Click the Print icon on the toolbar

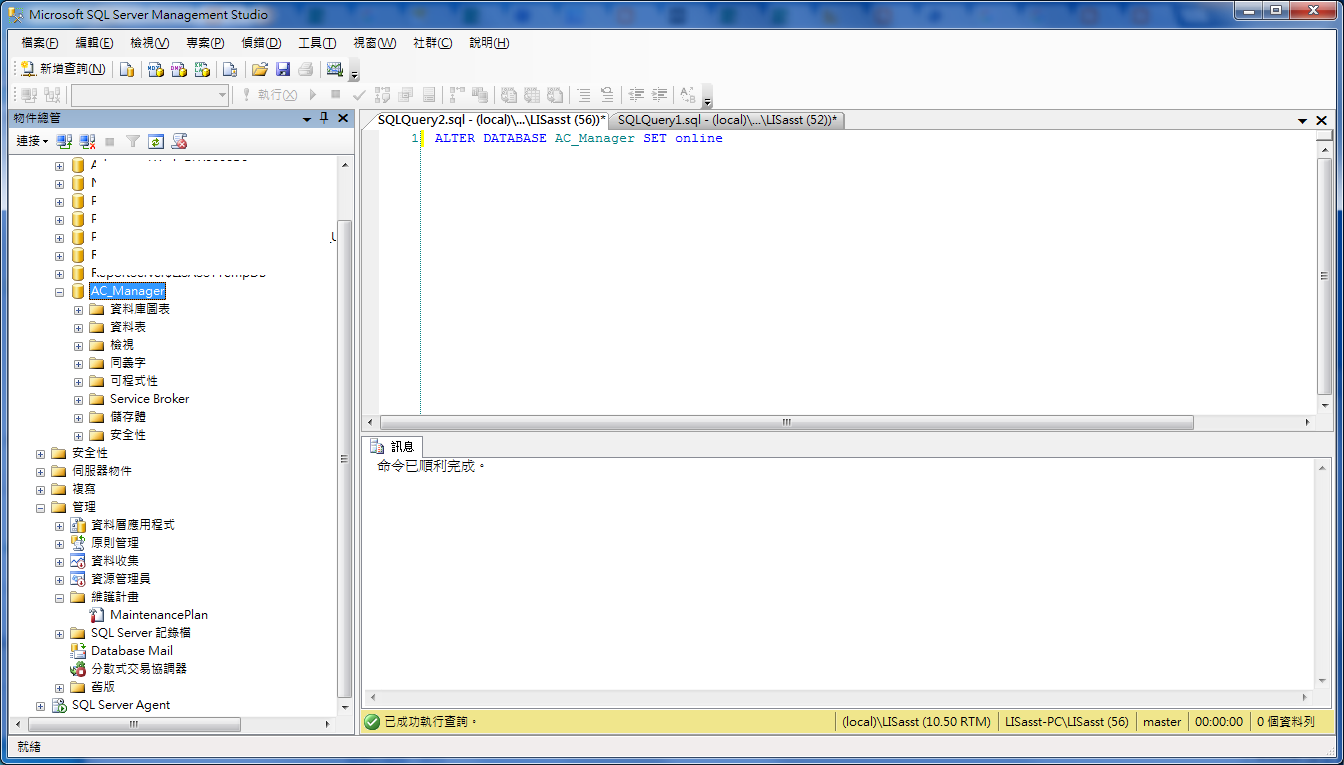click(x=307, y=71)
